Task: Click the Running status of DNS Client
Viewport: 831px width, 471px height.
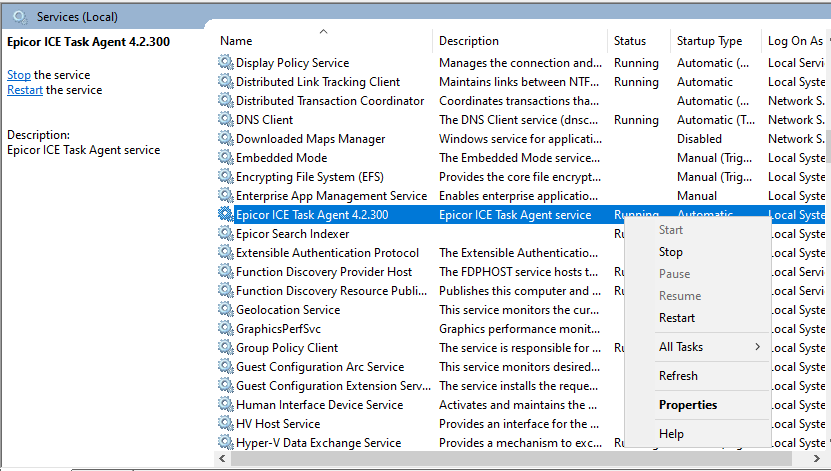Action: tap(636, 120)
